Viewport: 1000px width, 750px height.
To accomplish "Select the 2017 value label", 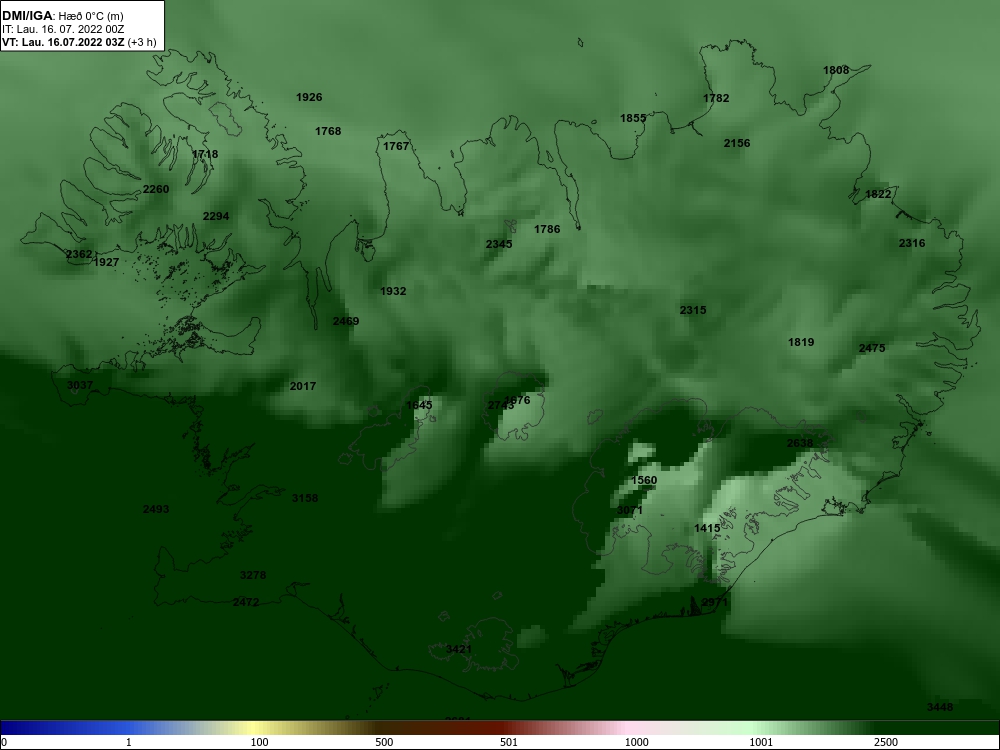I will (x=302, y=386).
